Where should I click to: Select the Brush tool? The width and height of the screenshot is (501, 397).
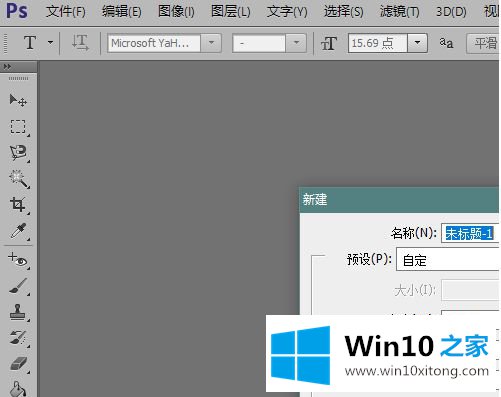18,286
